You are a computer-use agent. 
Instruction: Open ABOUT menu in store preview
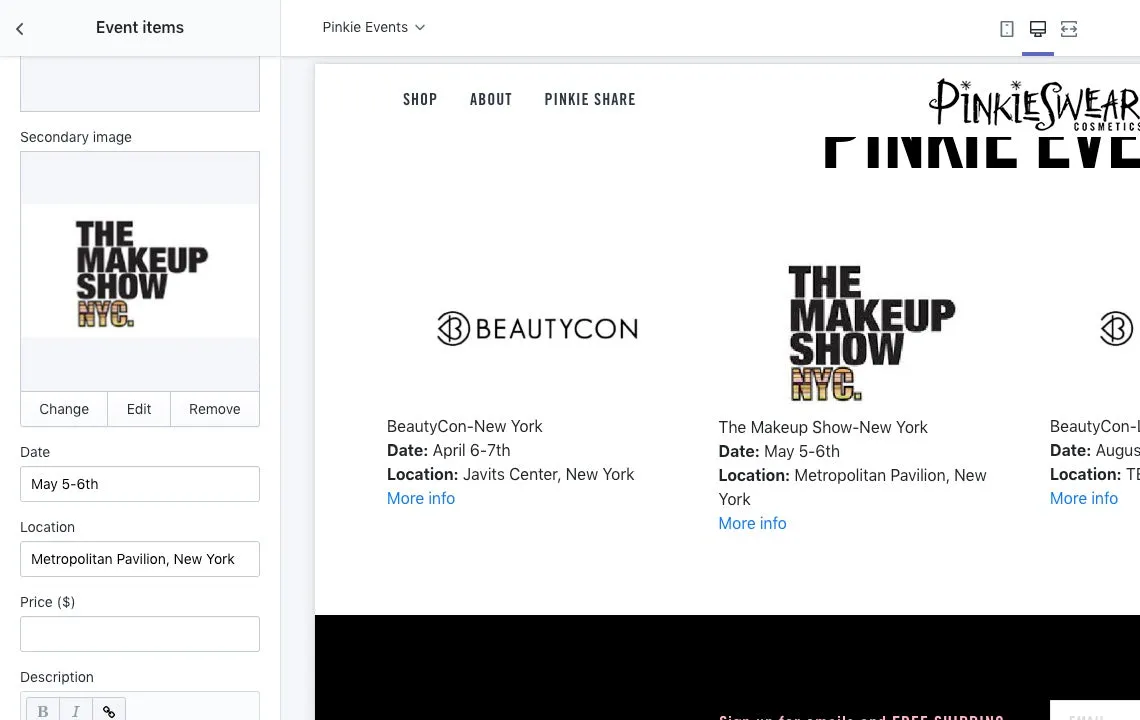[491, 100]
